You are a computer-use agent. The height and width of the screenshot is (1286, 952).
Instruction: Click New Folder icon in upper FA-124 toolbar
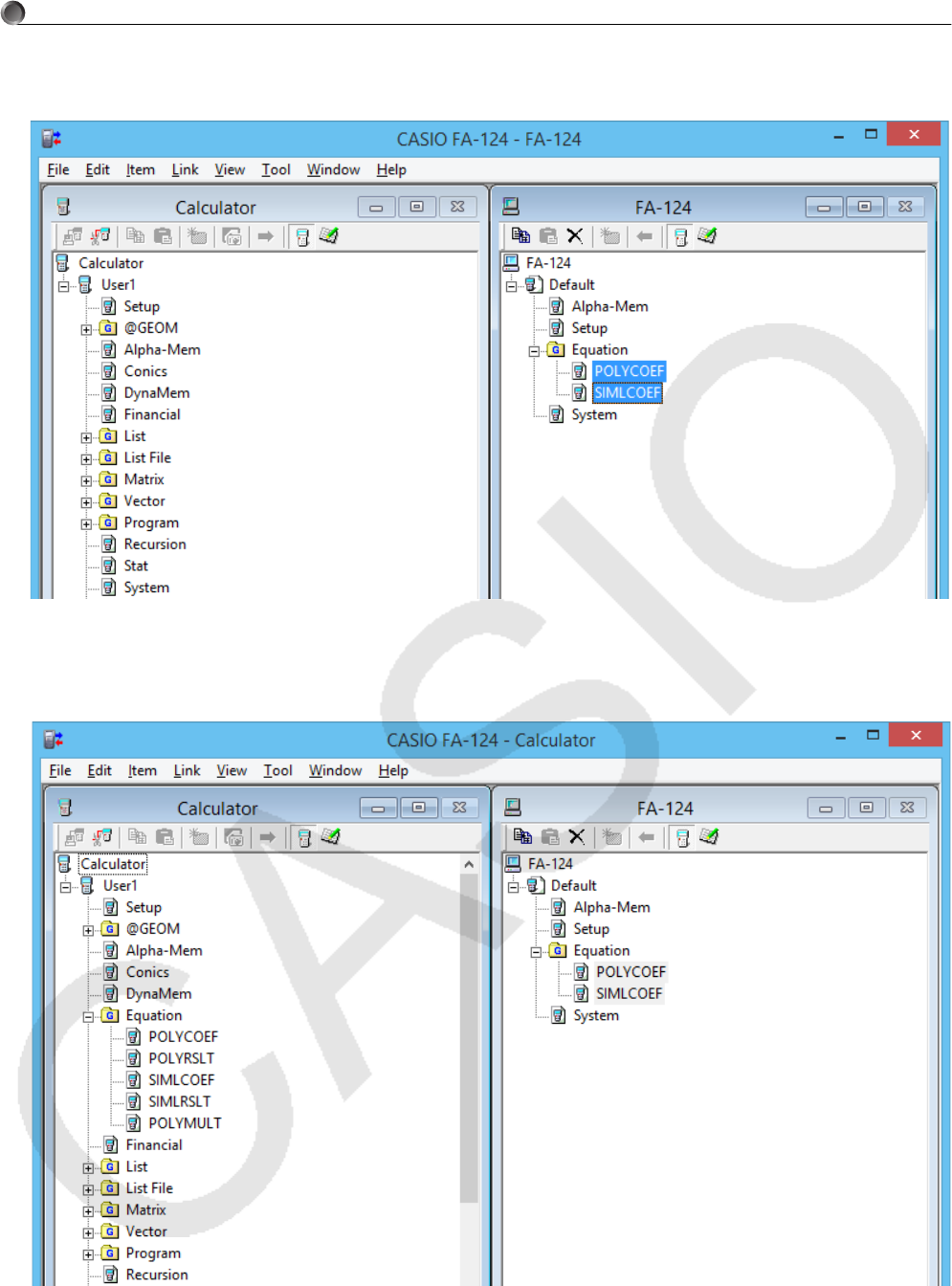click(x=610, y=235)
